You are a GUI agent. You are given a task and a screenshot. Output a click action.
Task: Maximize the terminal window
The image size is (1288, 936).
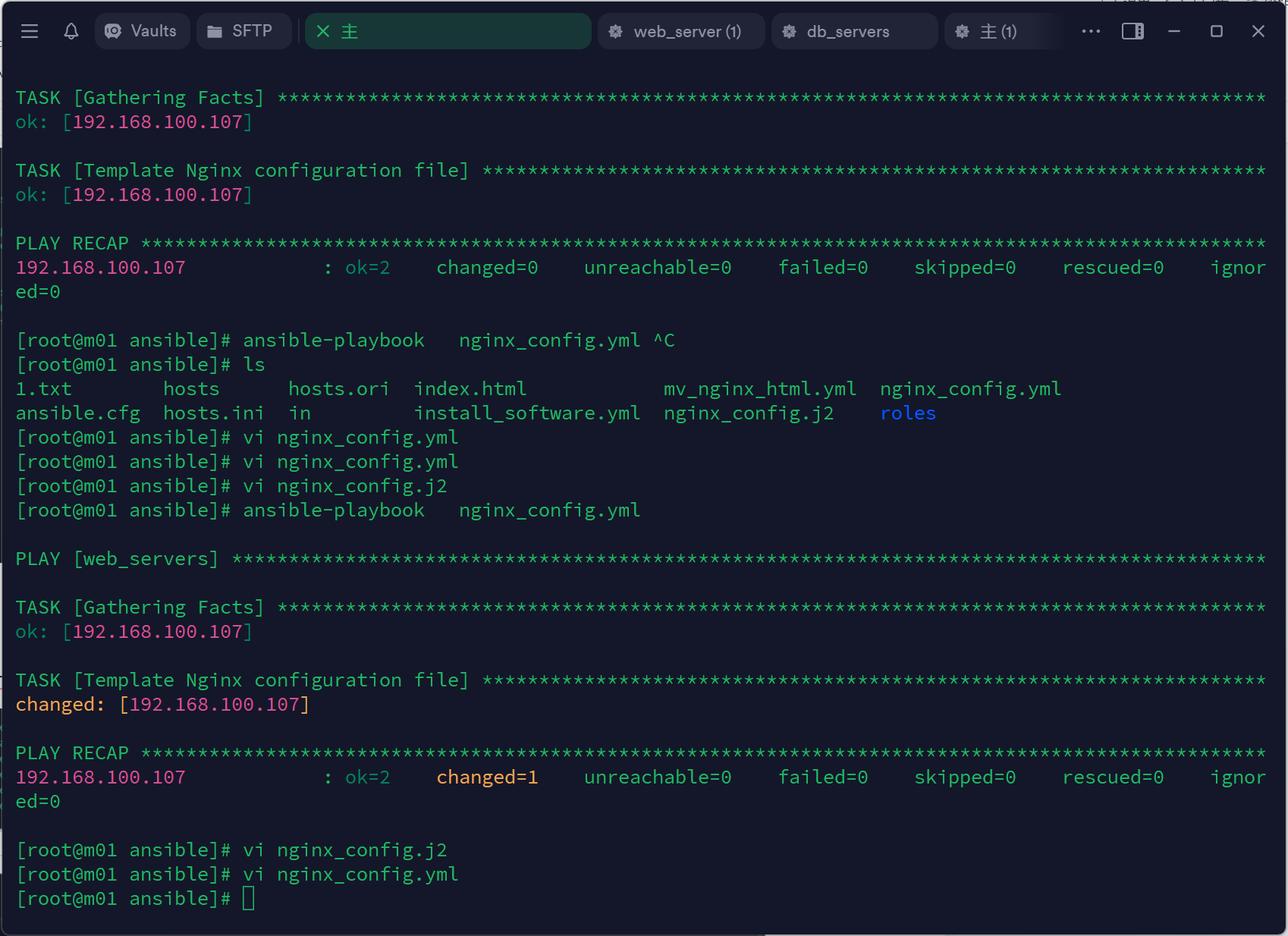(1217, 31)
